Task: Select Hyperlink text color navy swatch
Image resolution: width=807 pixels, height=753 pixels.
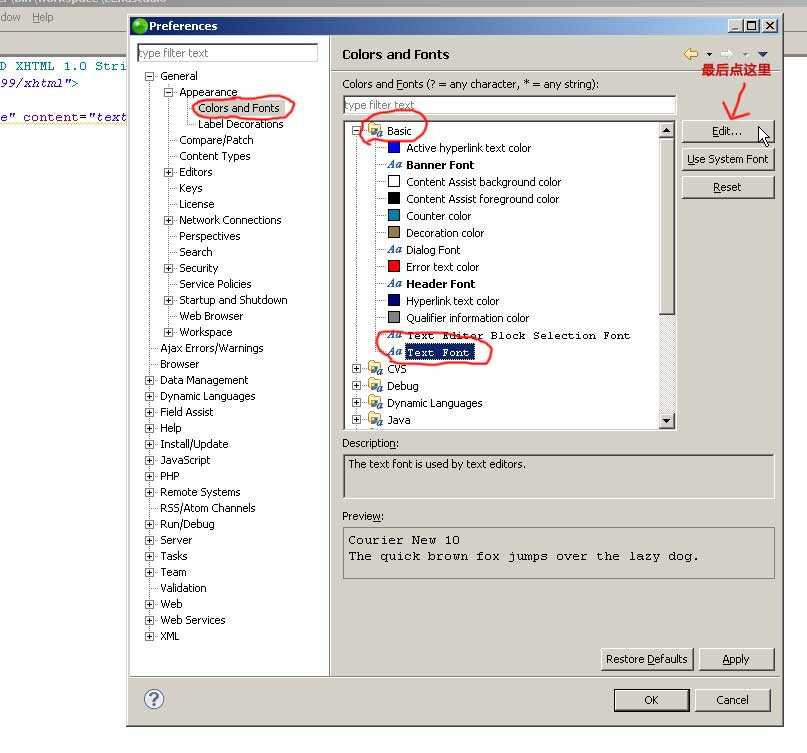Action: 394,301
